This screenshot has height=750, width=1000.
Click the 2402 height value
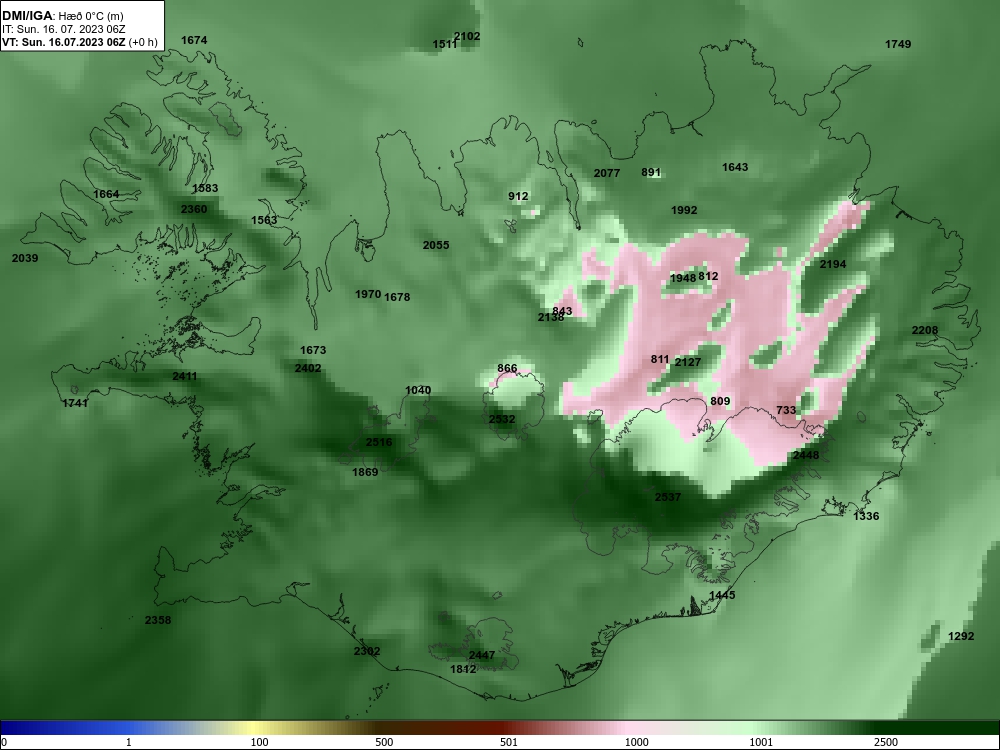(x=307, y=368)
